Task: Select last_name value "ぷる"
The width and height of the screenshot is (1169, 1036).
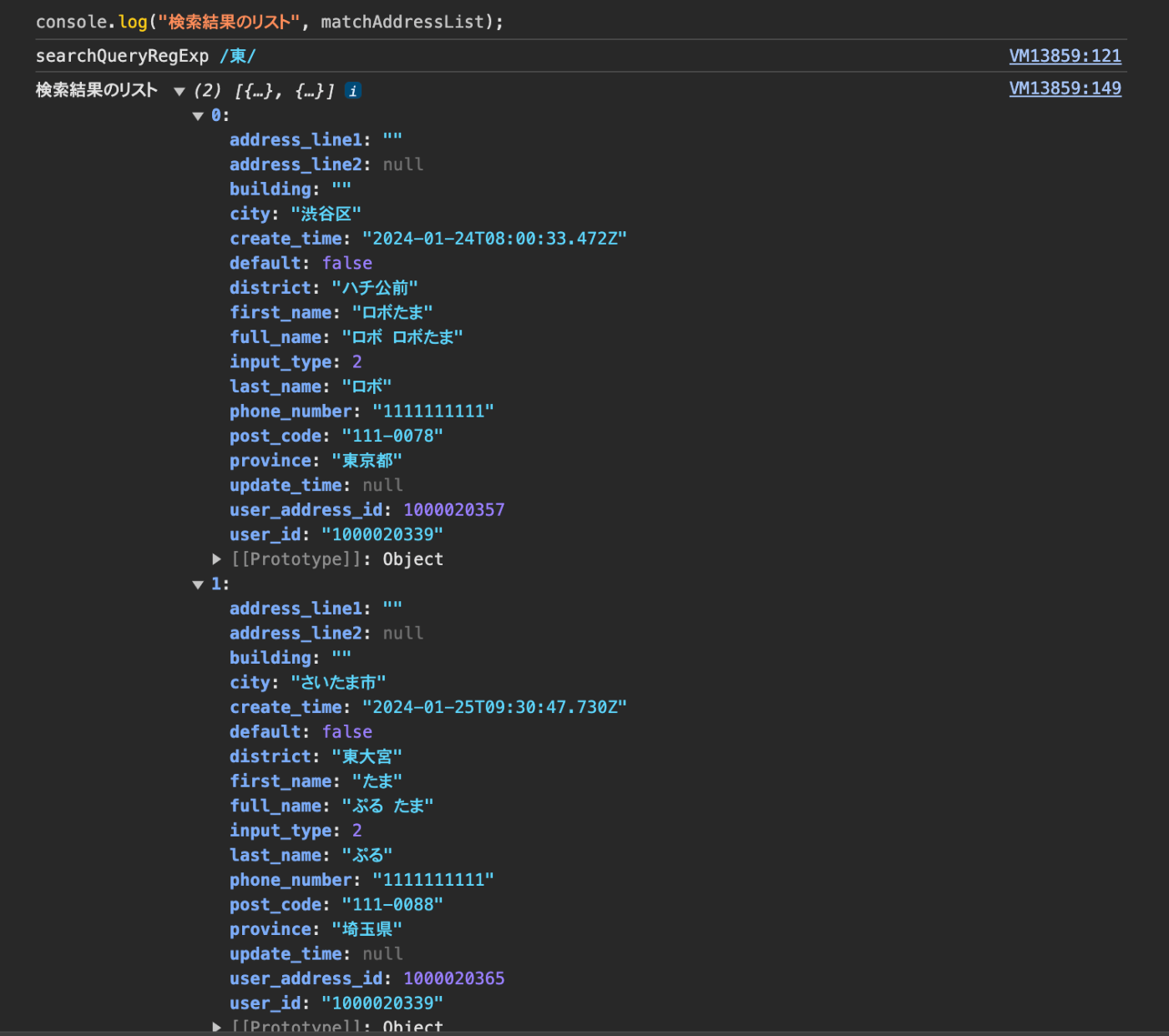Action: coord(367,855)
